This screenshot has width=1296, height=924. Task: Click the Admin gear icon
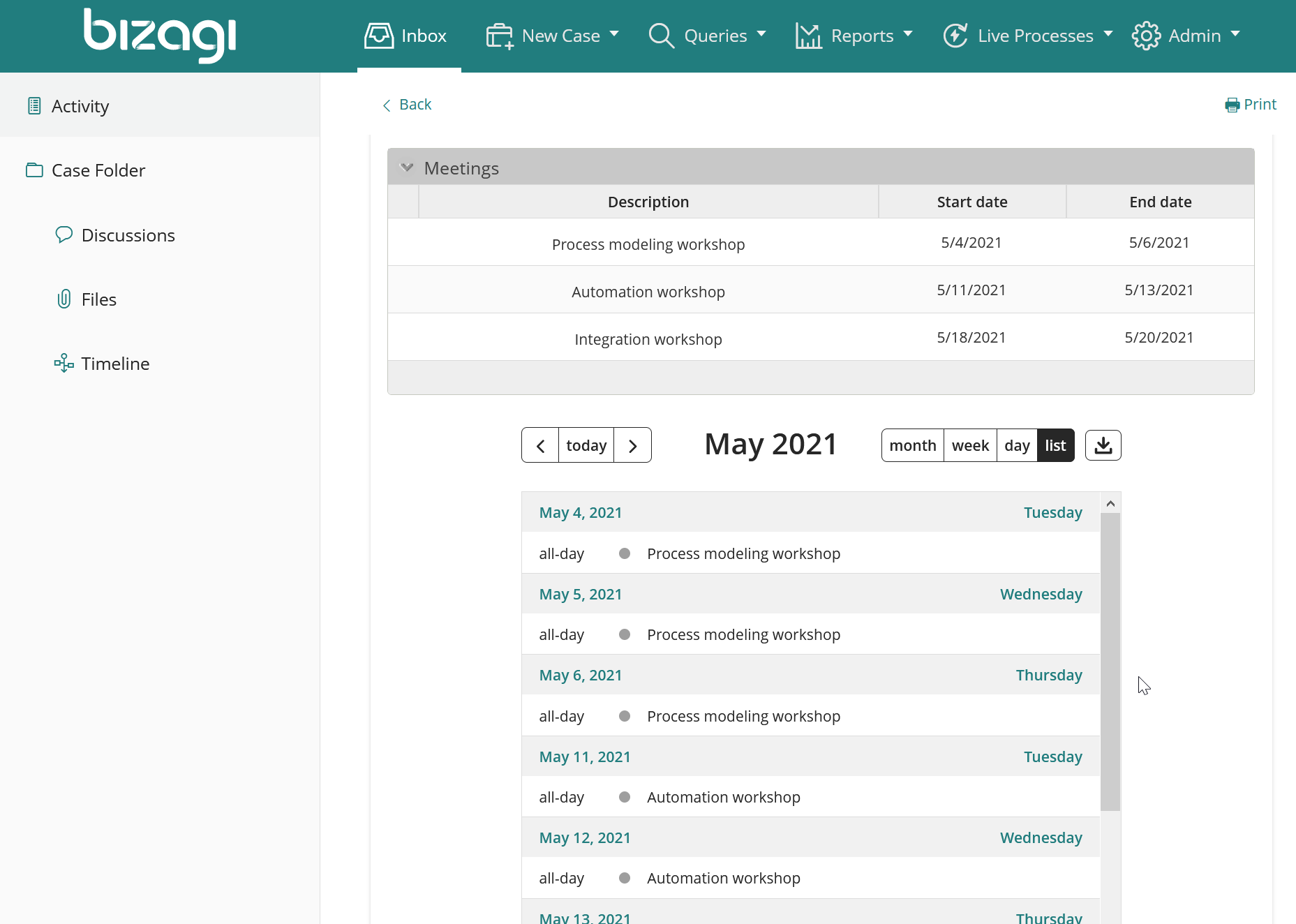coord(1146,36)
